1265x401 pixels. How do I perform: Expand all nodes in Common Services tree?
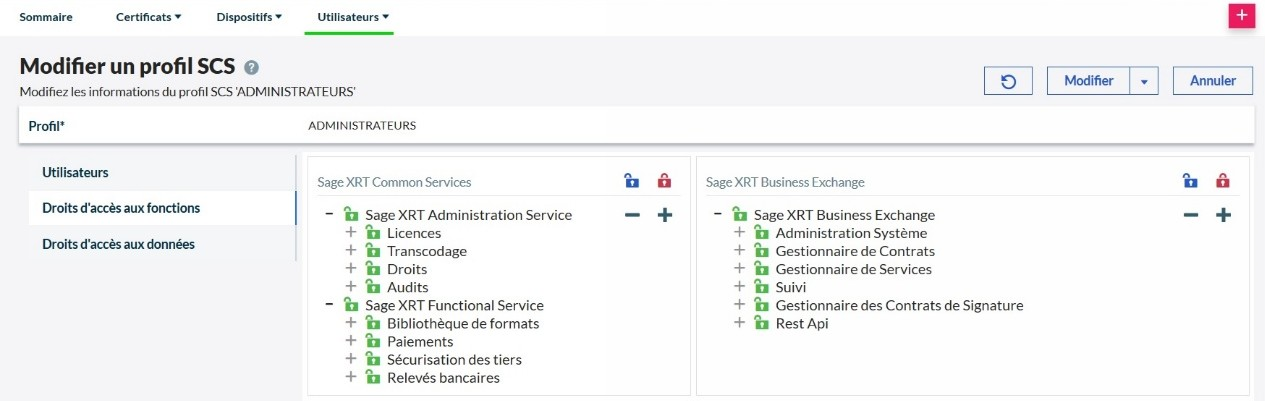(x=664, y=215)
